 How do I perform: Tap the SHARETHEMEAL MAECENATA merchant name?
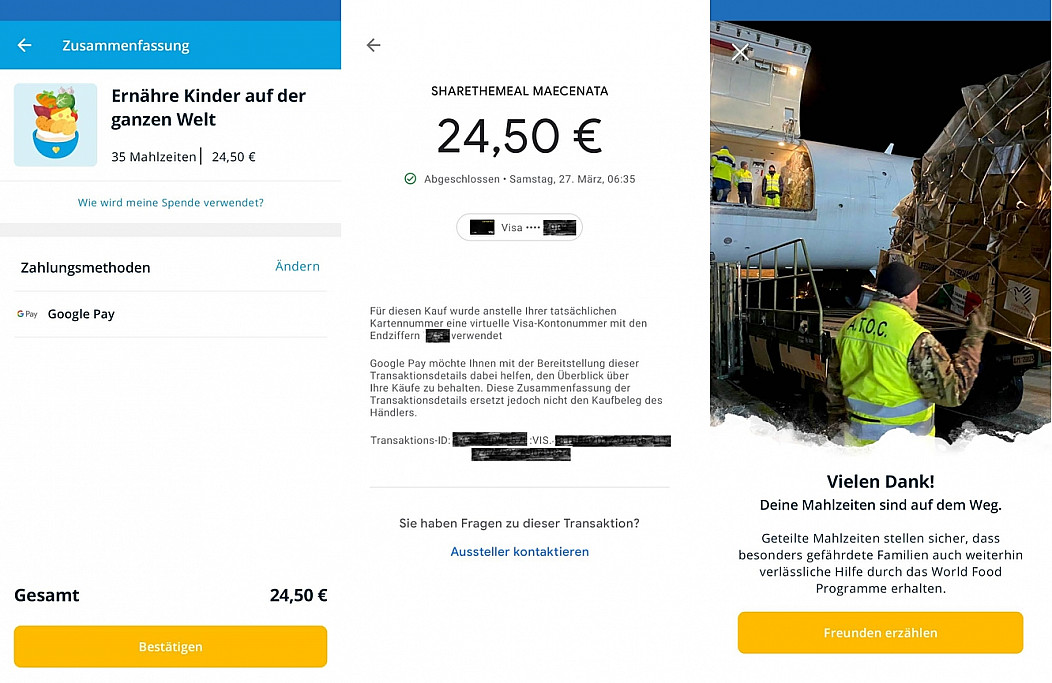520,91
